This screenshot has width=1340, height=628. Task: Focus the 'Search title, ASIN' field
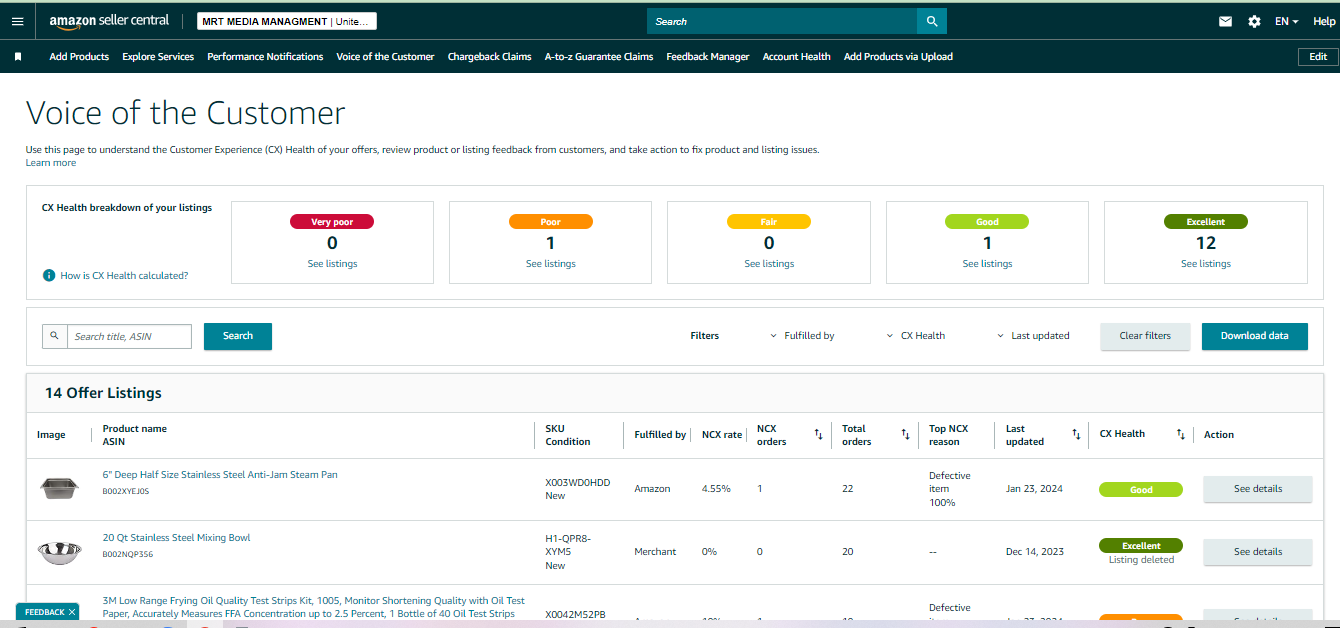coord(129,336)
